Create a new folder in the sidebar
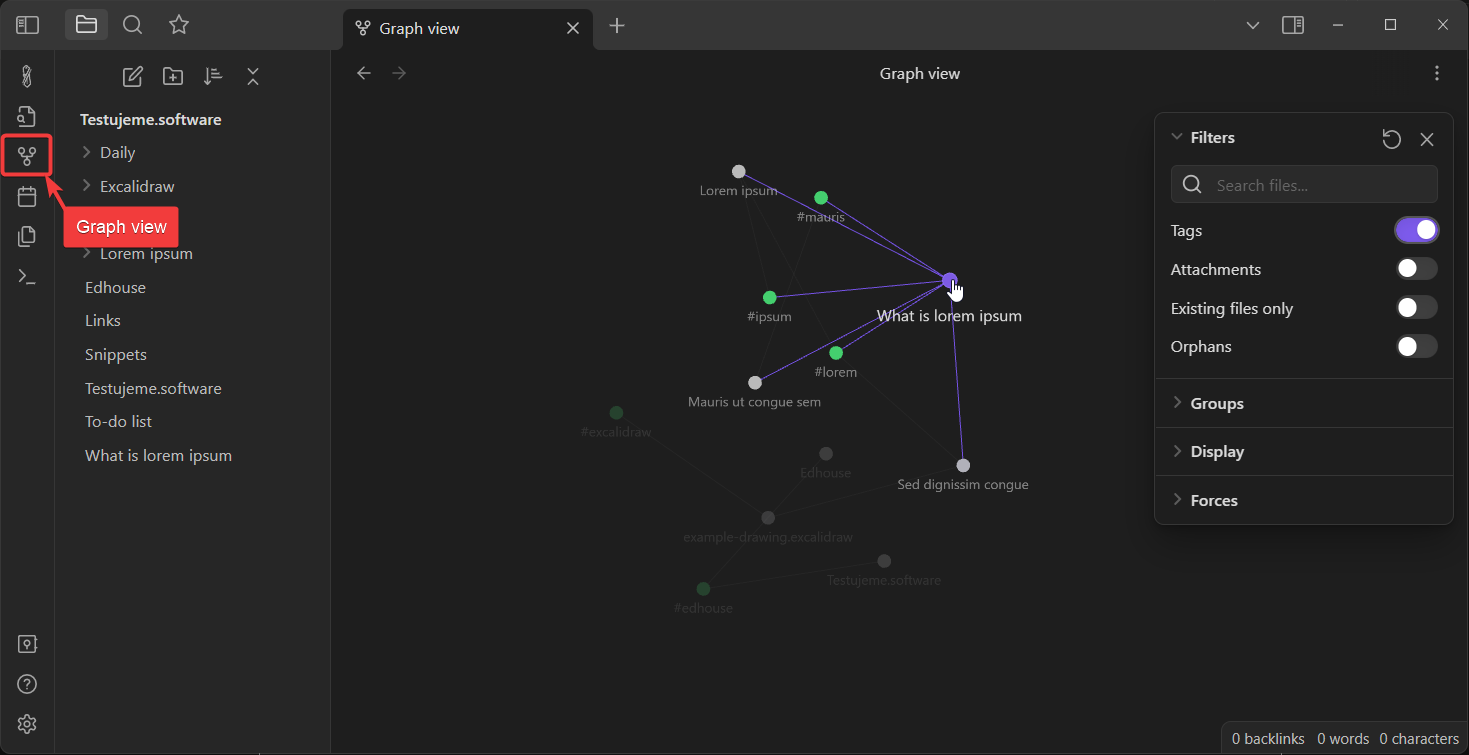This screenshot has height=755, width=1469. tap(172, 76)
